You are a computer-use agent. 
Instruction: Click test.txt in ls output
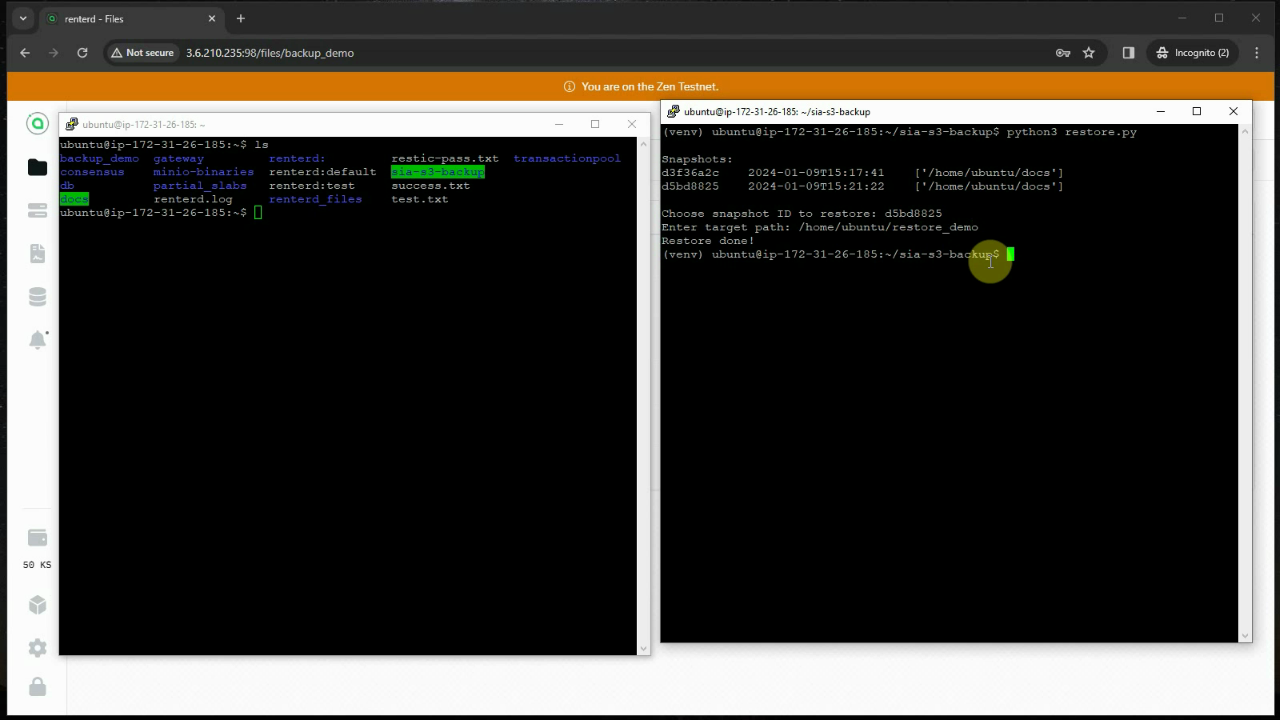[x=420, y=199]
